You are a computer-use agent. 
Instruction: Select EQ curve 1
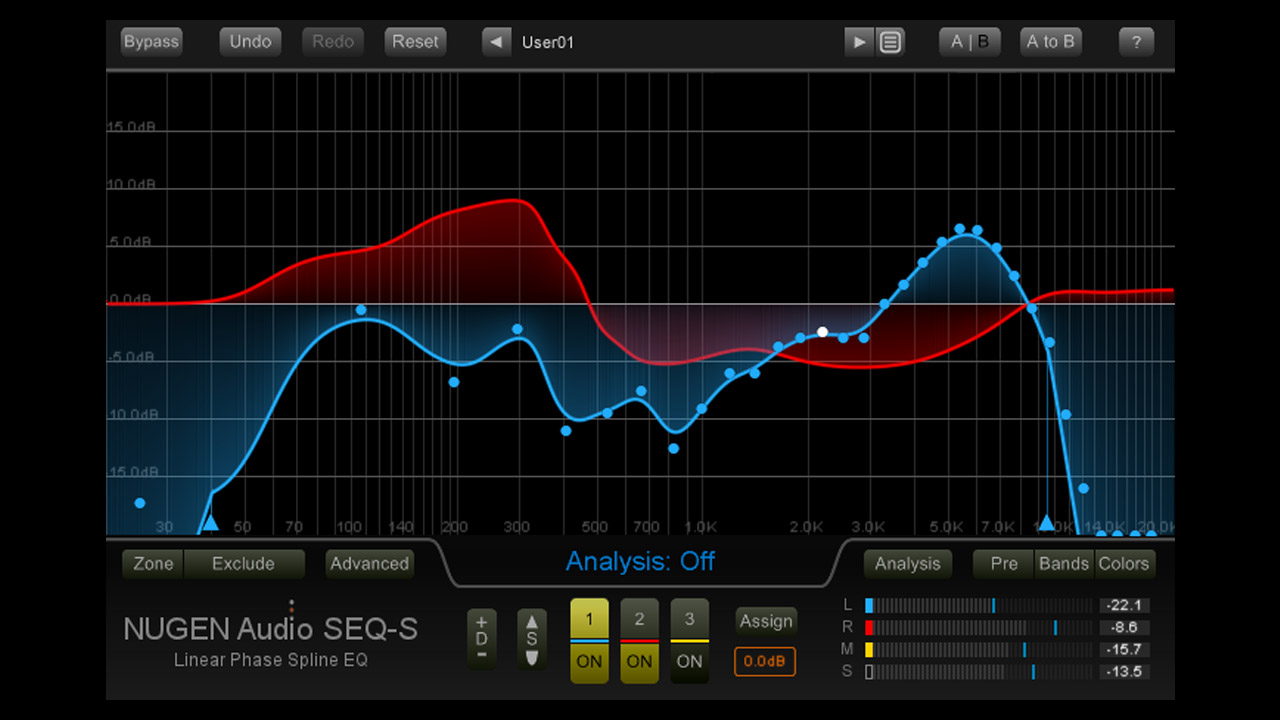[x=590, y=620]
